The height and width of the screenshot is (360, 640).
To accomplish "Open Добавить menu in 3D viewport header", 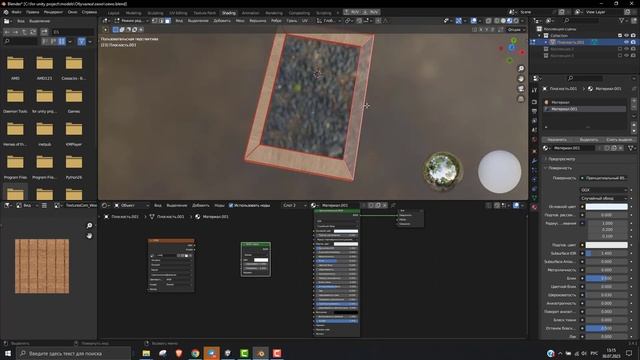I will pos(222,20).
